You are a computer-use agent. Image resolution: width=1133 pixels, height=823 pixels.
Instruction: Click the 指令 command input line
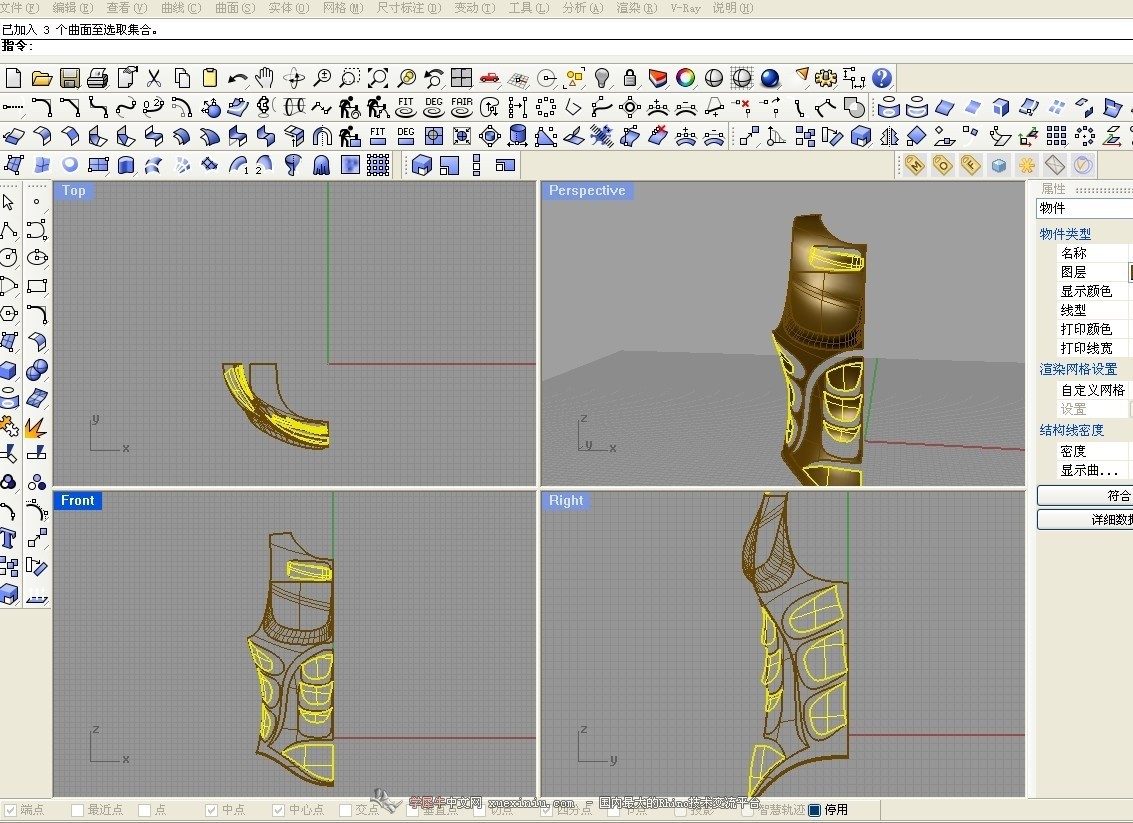pos(566,47)
